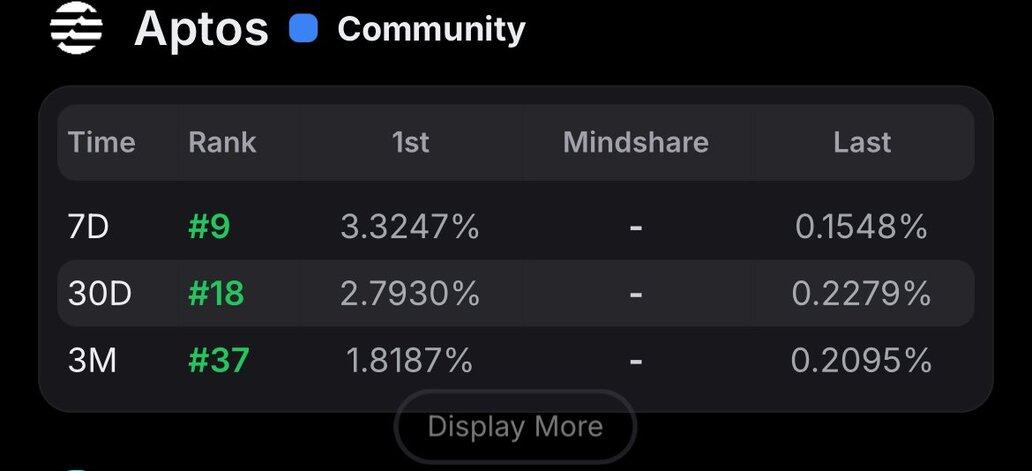Screen dimensions: 1032x471
Task: Click the Aptos striped logo icon
Action: coord(76,28)
